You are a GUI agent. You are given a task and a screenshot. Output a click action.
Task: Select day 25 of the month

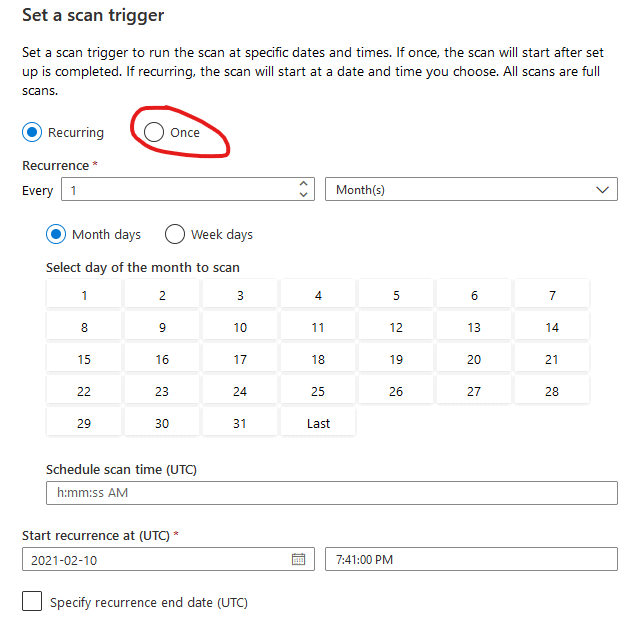click(x=318, y=391)
